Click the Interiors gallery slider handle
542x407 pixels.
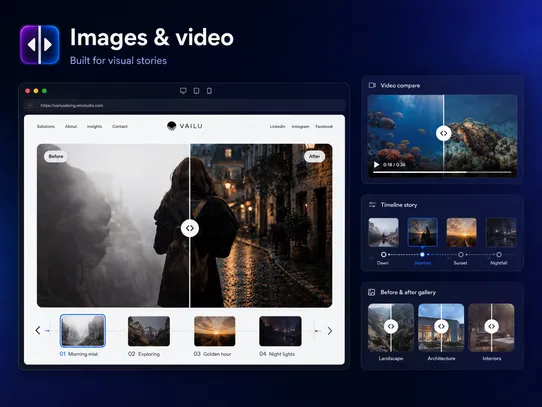tap(491, 326)
